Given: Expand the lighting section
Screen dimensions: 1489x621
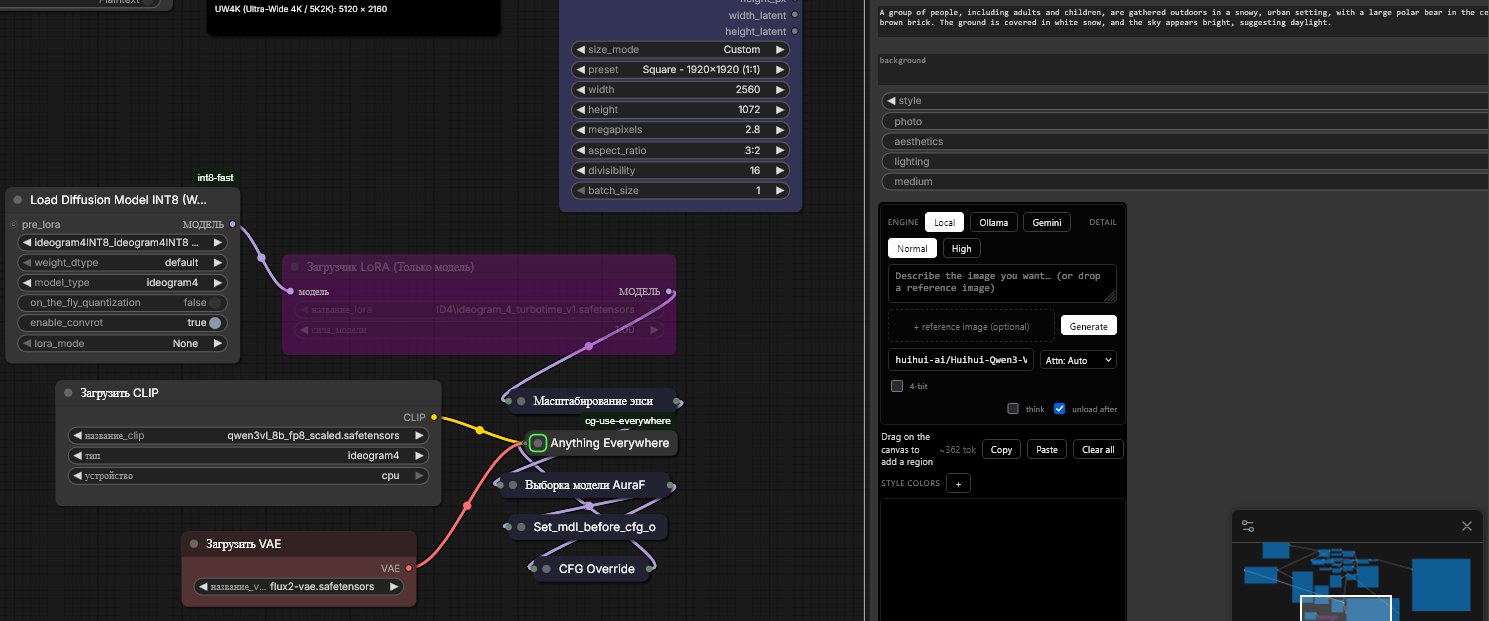Looking at the screenshot, I should [x=1185, y=161].
